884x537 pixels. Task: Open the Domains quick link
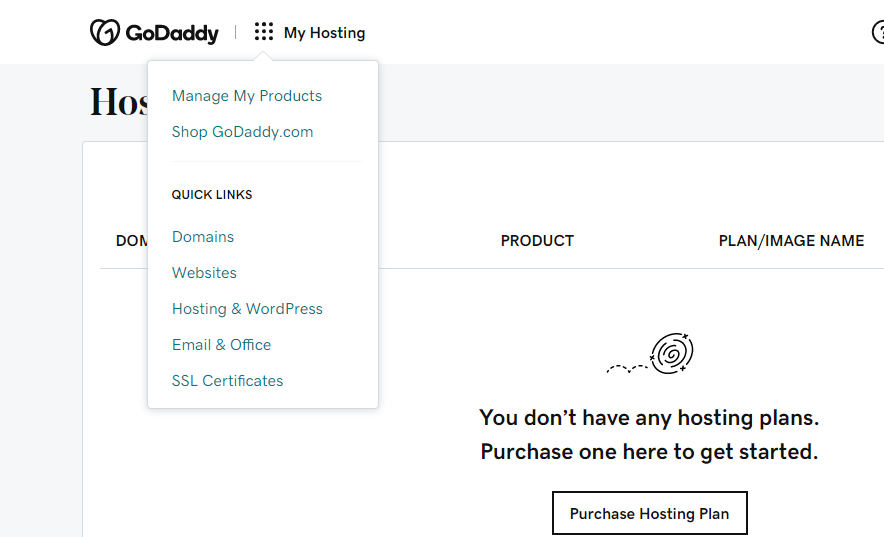pyautogui.click(x=203, y=237)
